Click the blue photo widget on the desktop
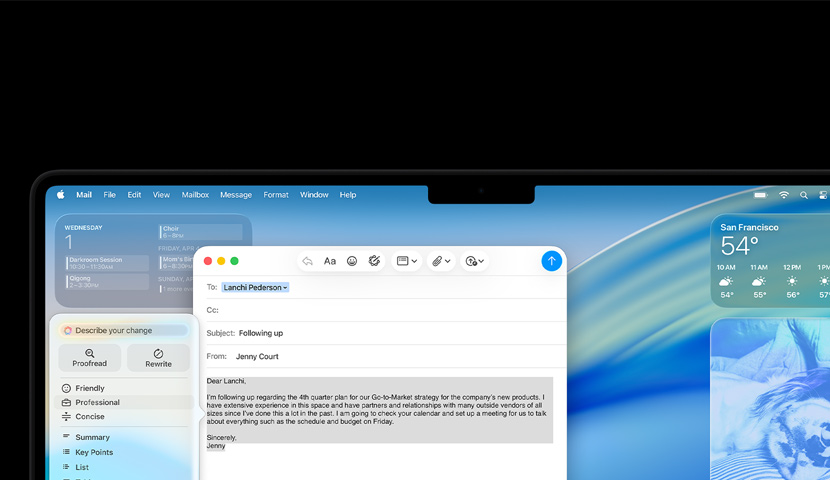 click(x=770, y=399)
